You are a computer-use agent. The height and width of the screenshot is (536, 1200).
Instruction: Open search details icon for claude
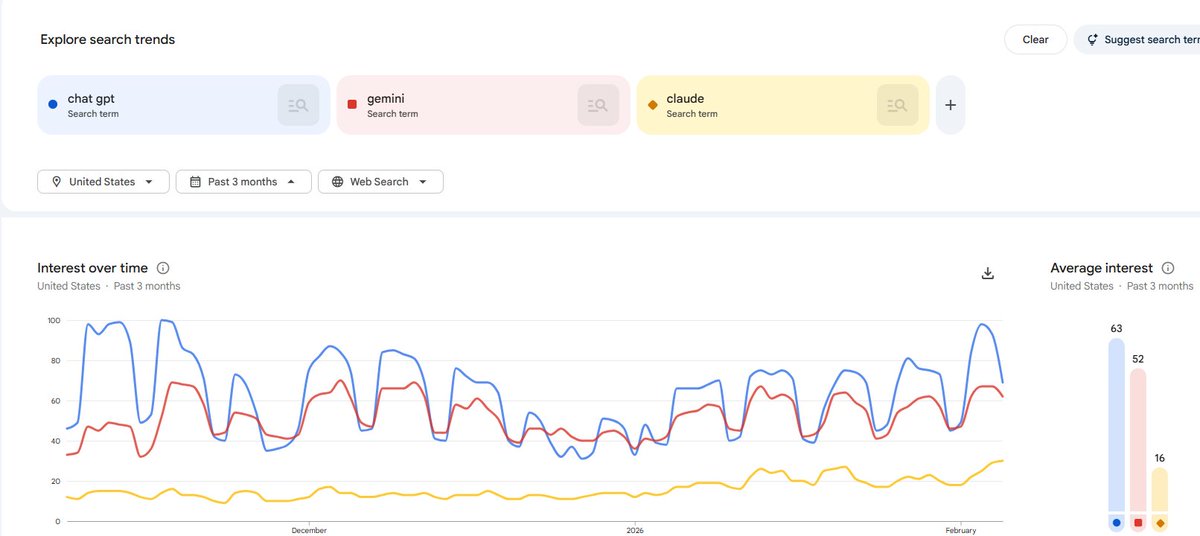(x=898, y=105)
